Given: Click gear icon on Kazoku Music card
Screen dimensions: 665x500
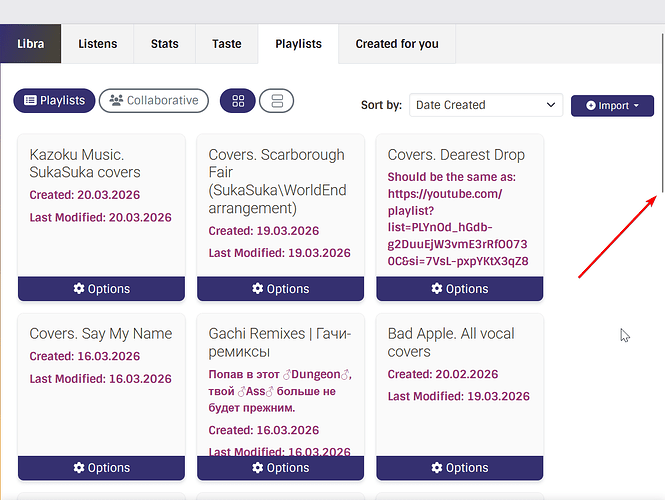Looking at the screenshot, I should tap(80, 289).
